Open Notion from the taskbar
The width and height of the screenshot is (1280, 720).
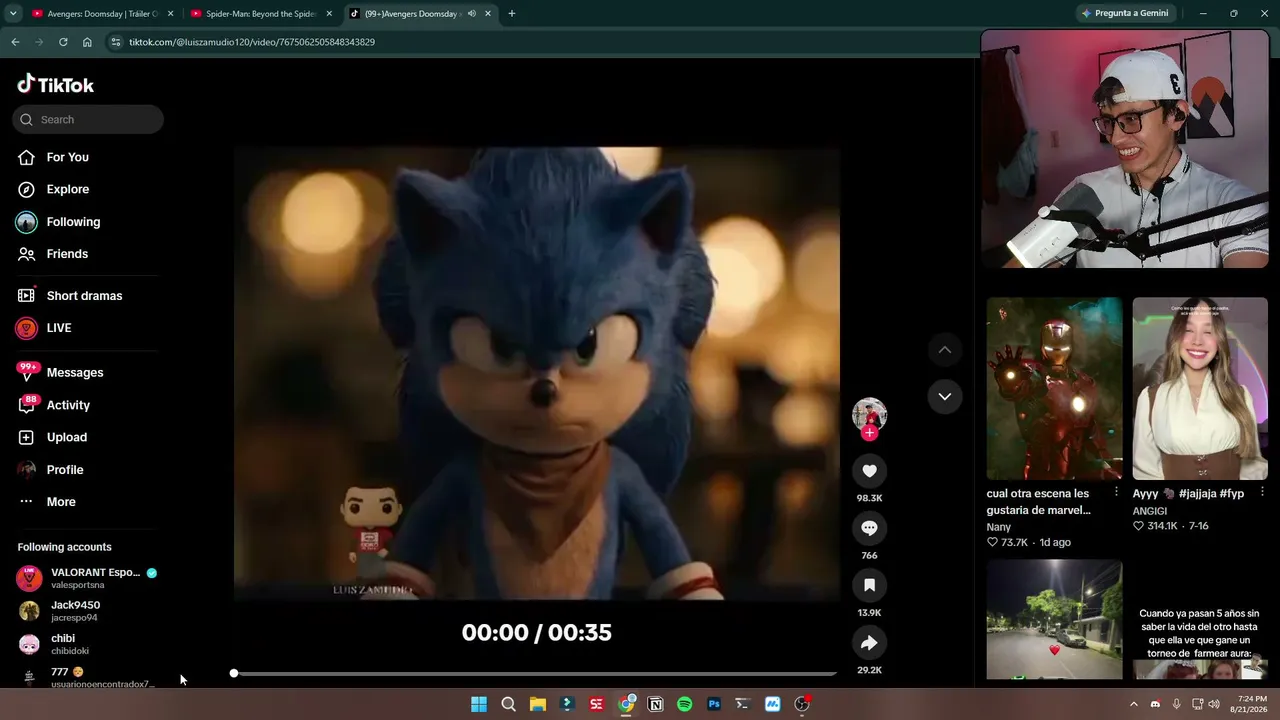(x=656, y=704)
